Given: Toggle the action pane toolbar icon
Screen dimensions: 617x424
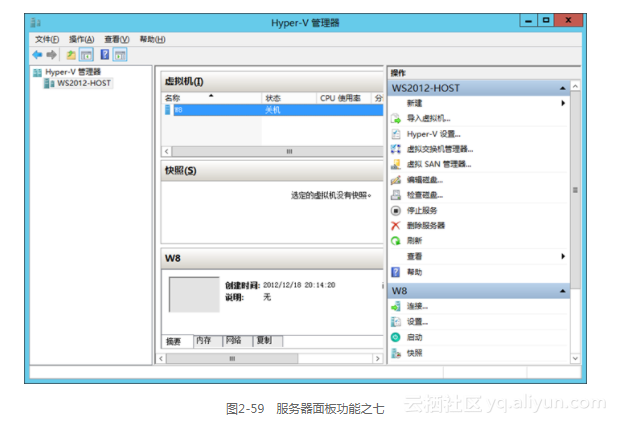Looking at the screenshot, I should 120,55.
